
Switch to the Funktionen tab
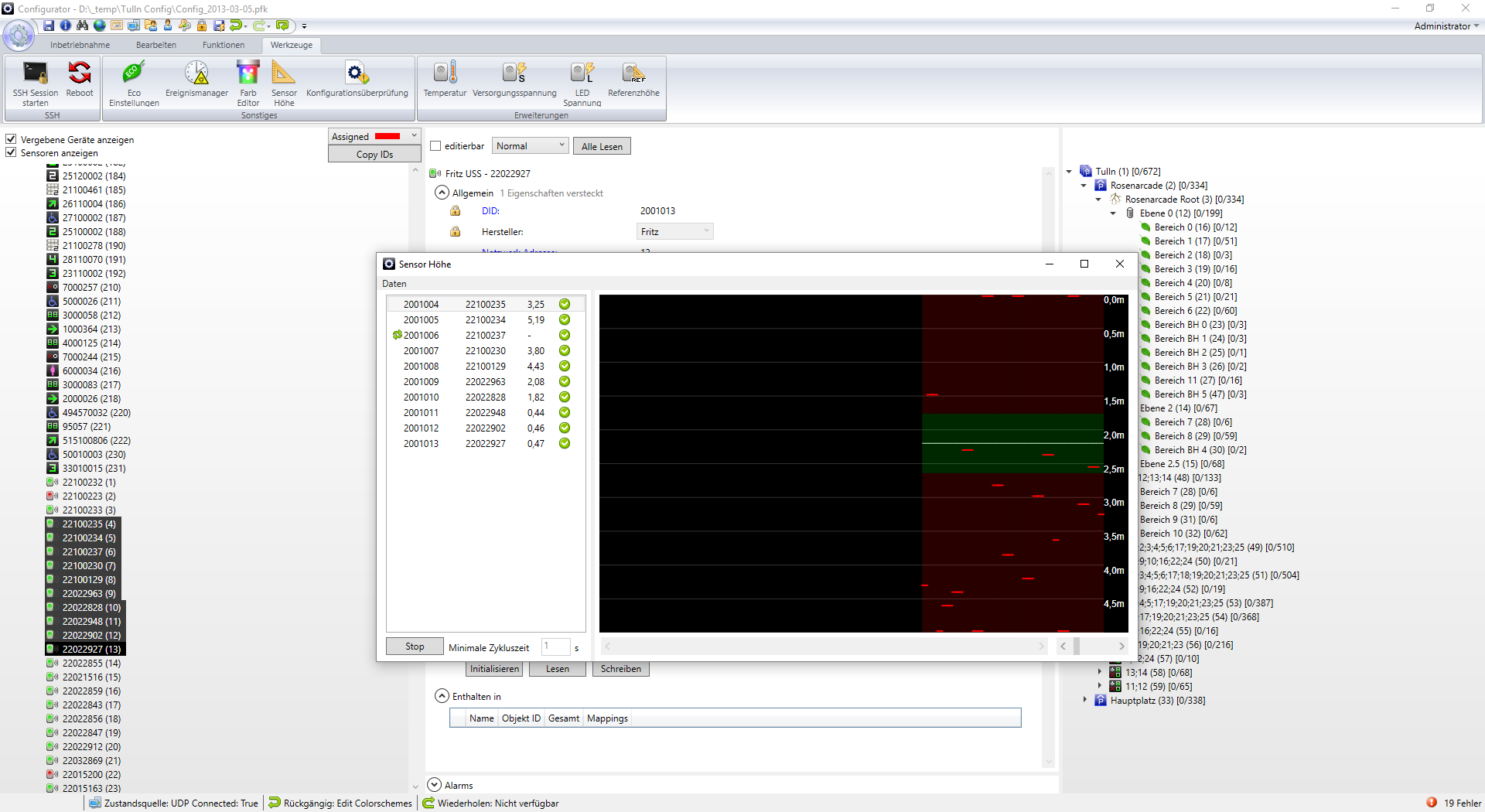point(224,45)
